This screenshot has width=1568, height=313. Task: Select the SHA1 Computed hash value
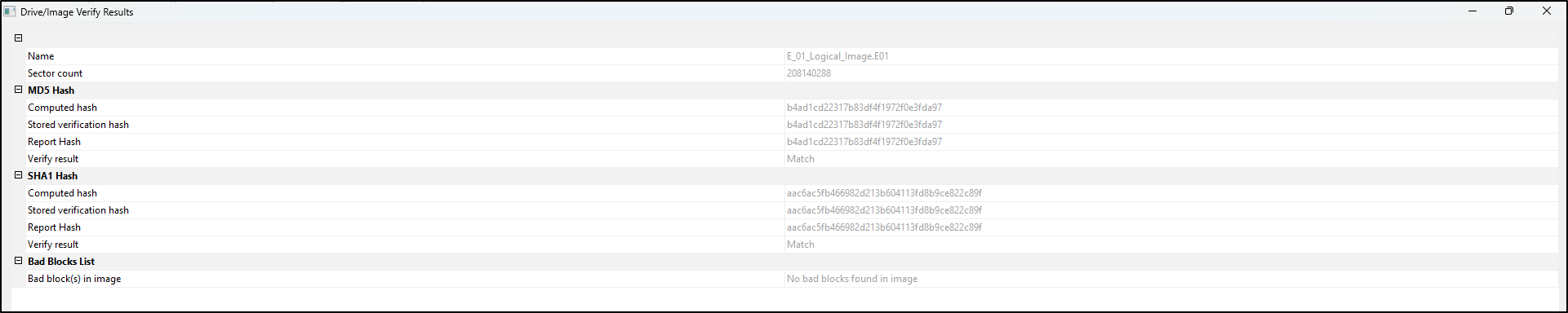(884, 193)
